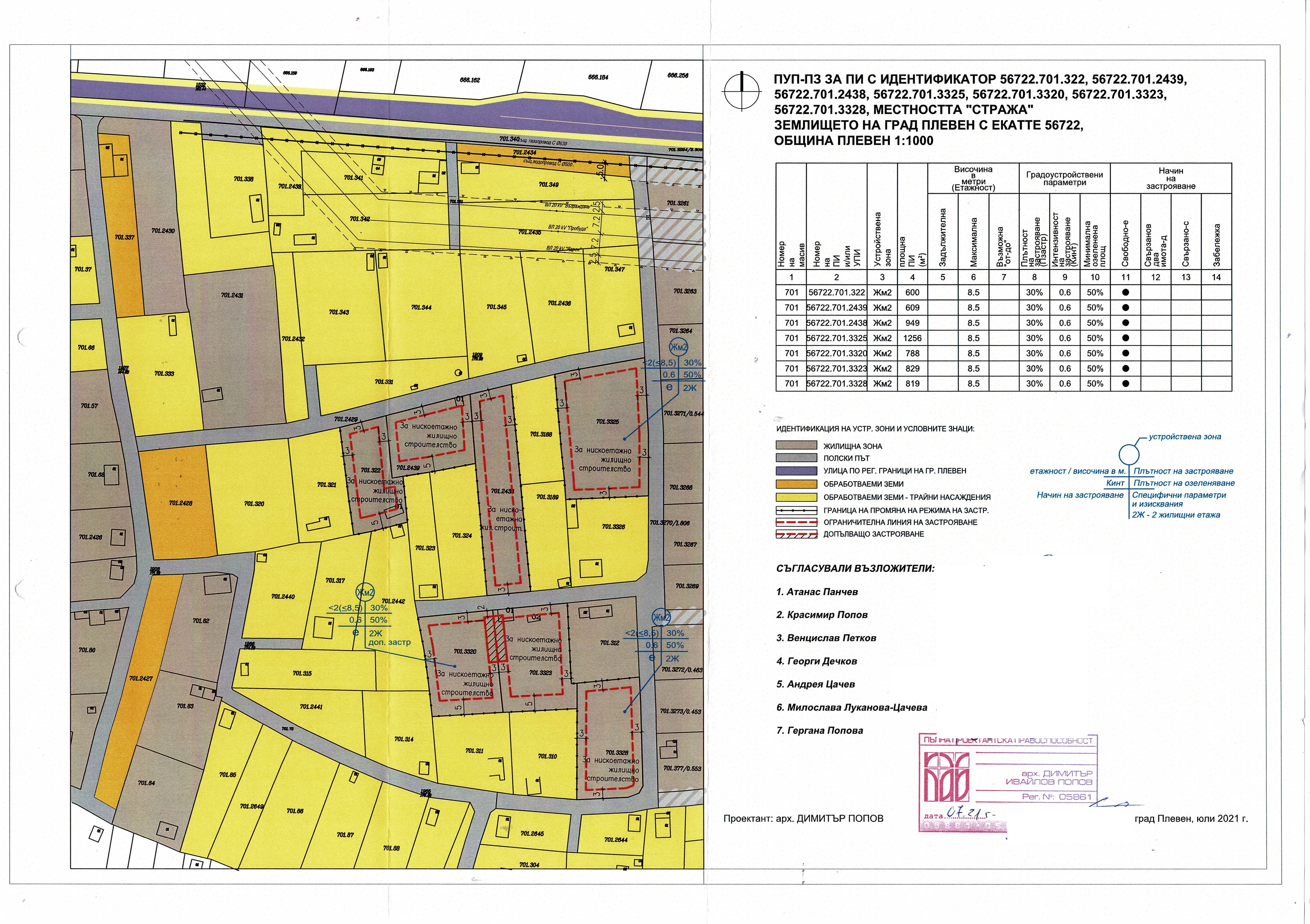1310x924 pixels.
Task: Click parcel label 701.344 on the map
Action: click(421, 307)
